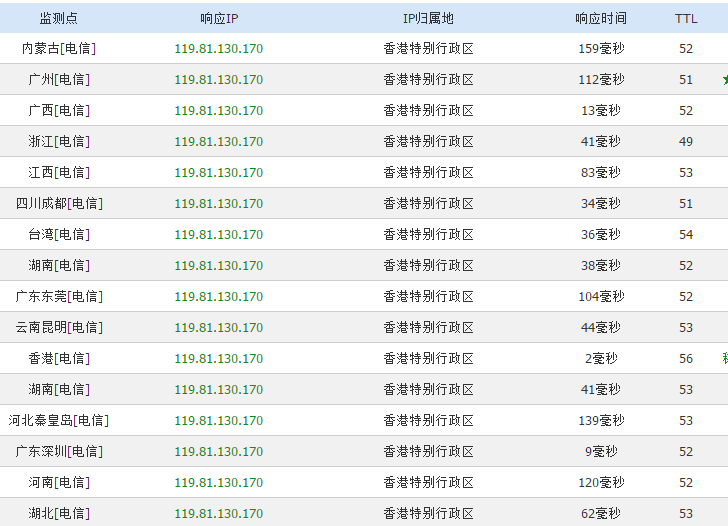Open IP 119.81.130.170 in 香港 row

[x=219, y=359]
